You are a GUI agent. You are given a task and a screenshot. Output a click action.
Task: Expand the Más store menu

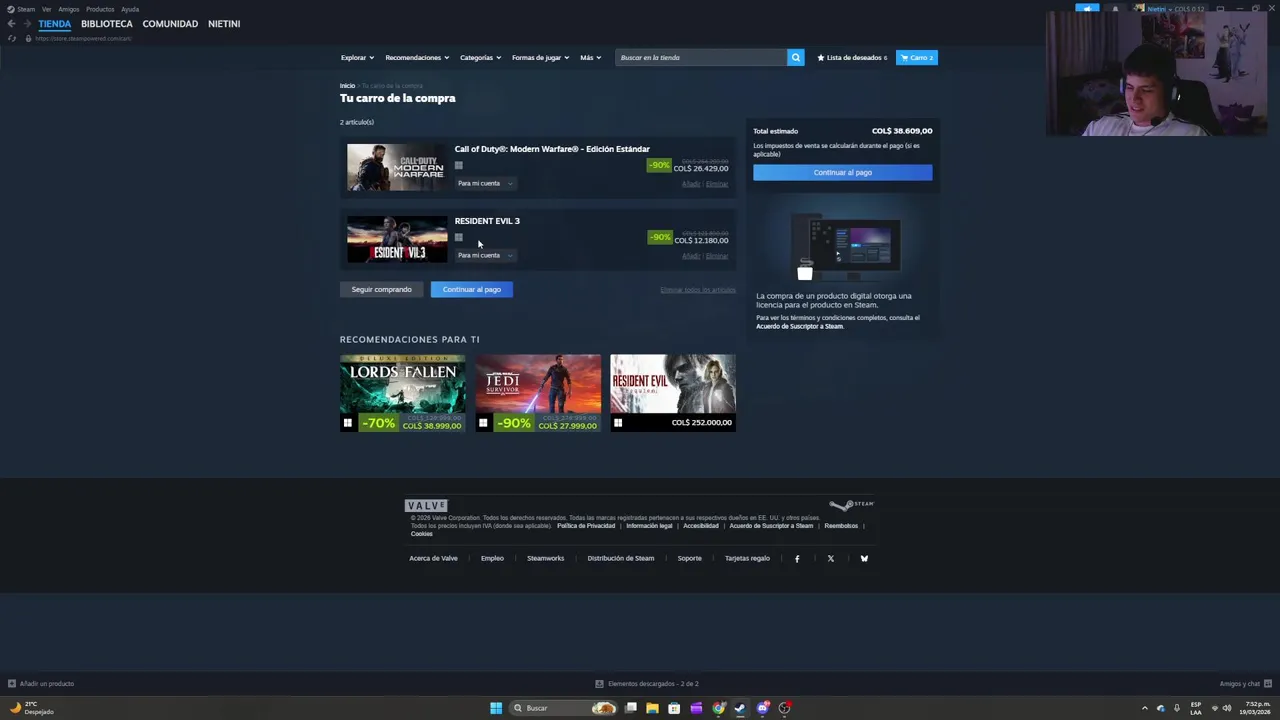[591, 58]
